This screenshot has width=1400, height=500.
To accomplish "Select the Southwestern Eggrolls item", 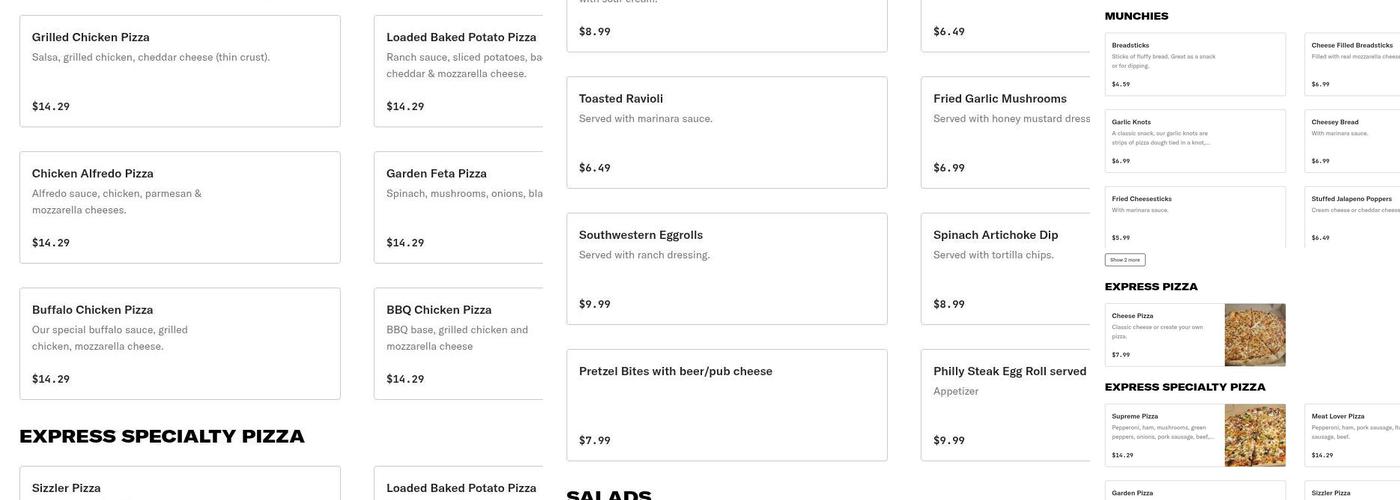I will tap(726, 268).
